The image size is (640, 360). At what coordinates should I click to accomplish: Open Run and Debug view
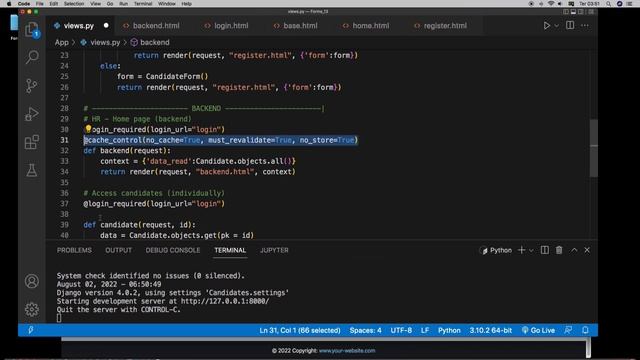[32, 114]
